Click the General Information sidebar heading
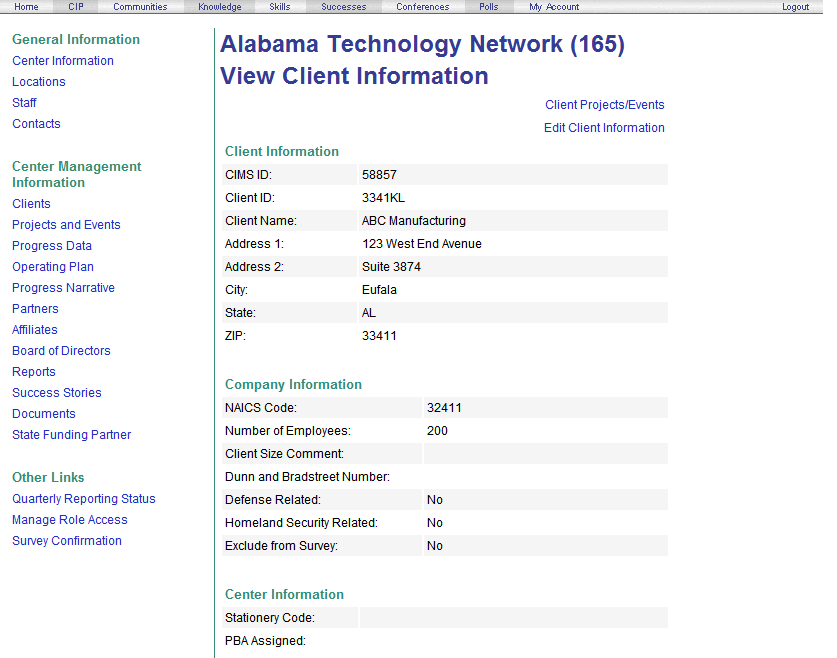The image size is (837, 658). tap(76, 39)
